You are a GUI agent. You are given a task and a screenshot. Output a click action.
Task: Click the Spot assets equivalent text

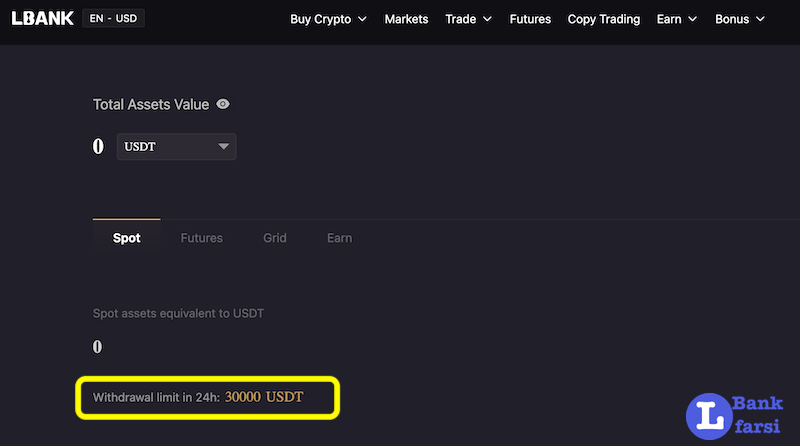[178, 313]
